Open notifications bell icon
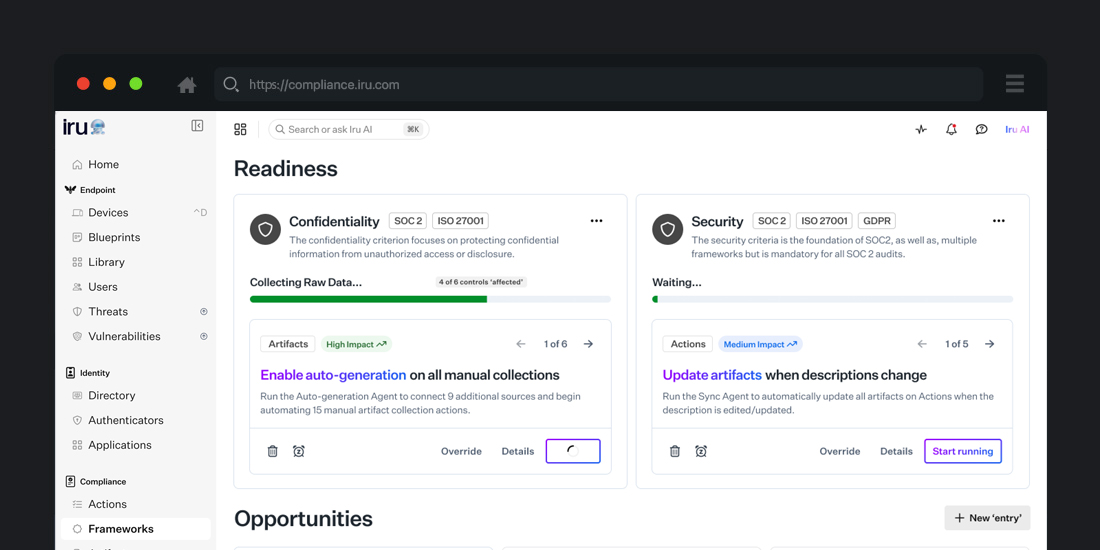Screen dimensions: 1100x550 tap(951, 129)
